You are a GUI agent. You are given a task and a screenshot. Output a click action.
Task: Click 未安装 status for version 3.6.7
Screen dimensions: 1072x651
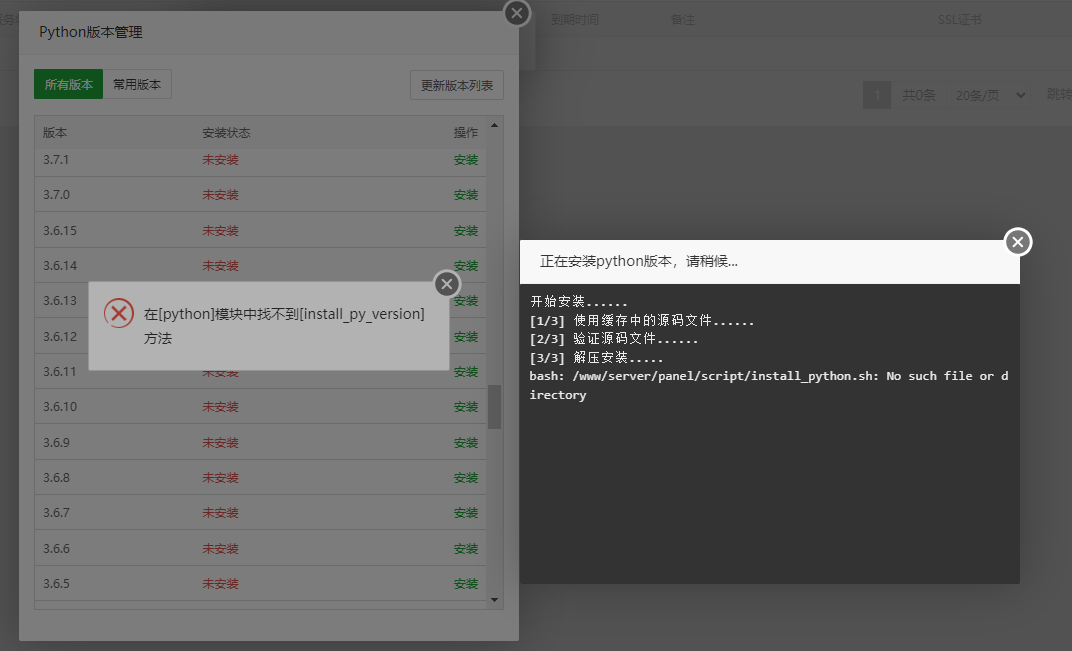(220, 513)
